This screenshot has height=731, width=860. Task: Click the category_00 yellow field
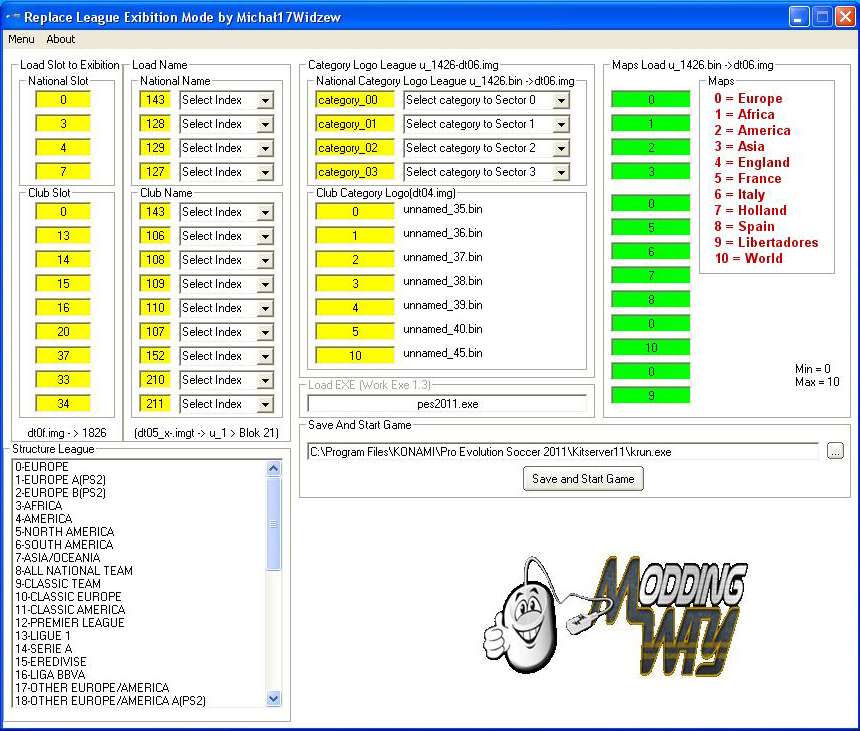[353, 100]
